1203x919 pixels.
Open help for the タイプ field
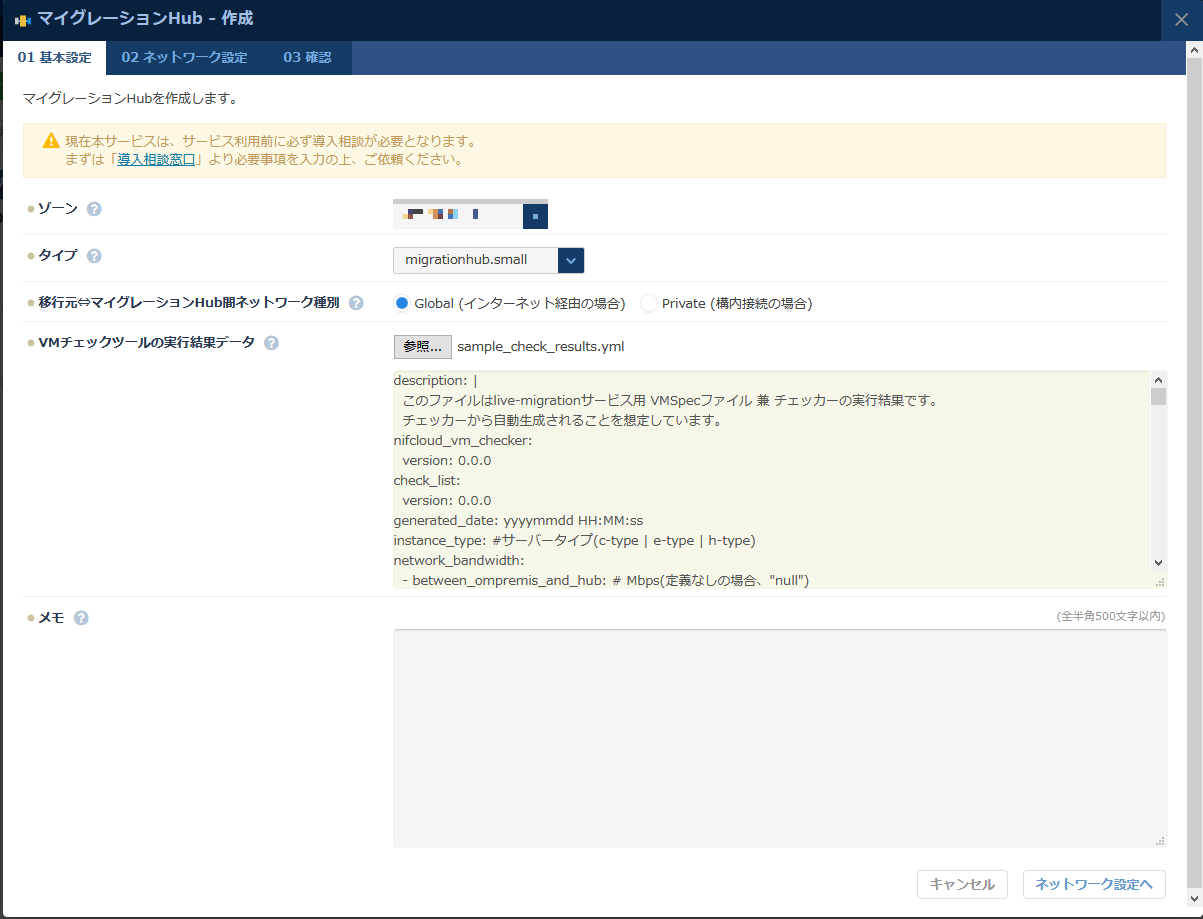94,256
